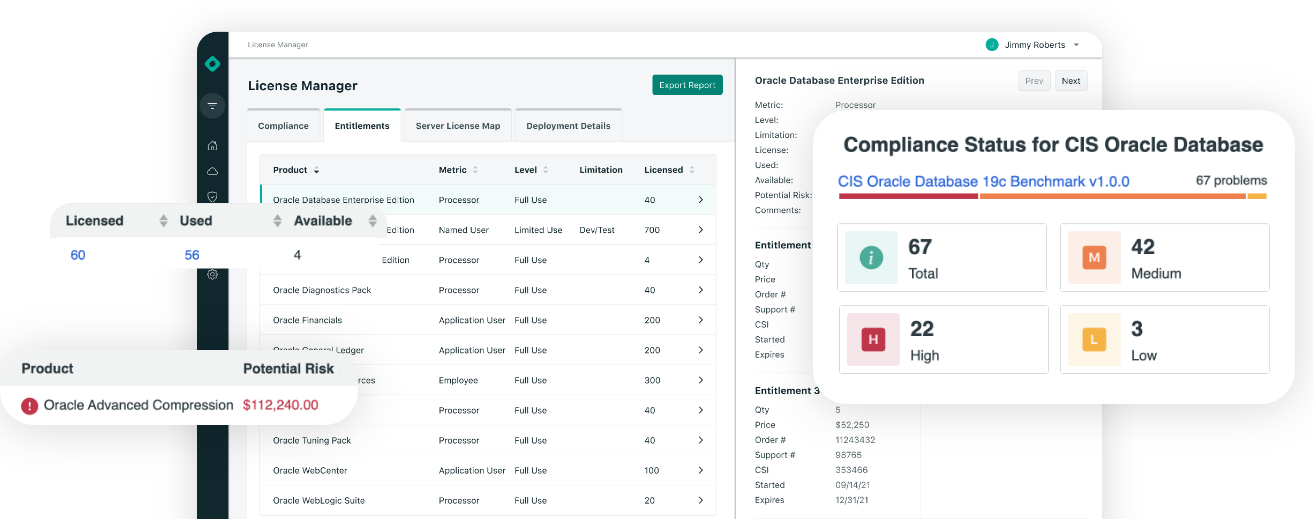The height and width of the screenshot is (519, 1313).
Task: Select the Medium 42 problems card
Action: point(1165,257)
